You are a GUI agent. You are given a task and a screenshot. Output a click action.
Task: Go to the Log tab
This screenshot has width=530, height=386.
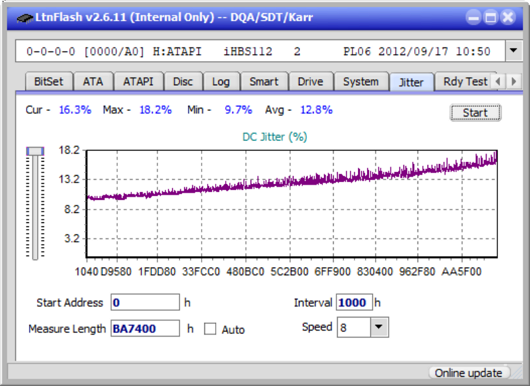[x=221, y=81]
